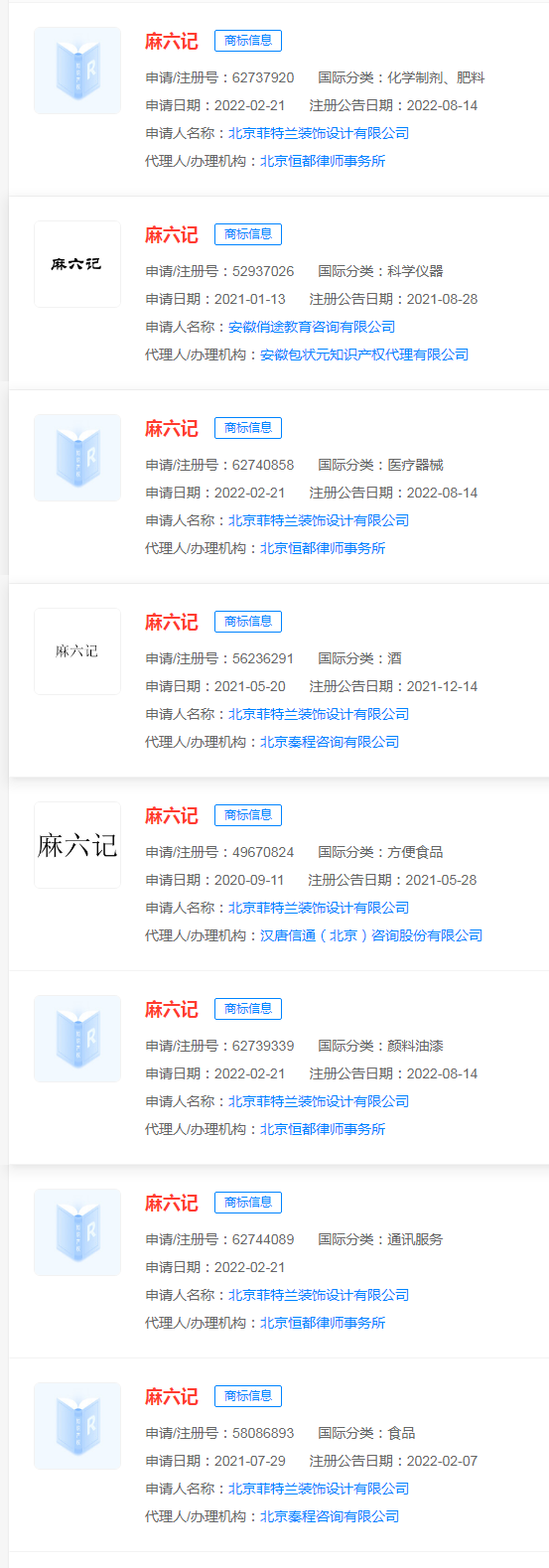Open agent 北京秦程咨询有限公司 for registration 58086893

[330, 1516]
